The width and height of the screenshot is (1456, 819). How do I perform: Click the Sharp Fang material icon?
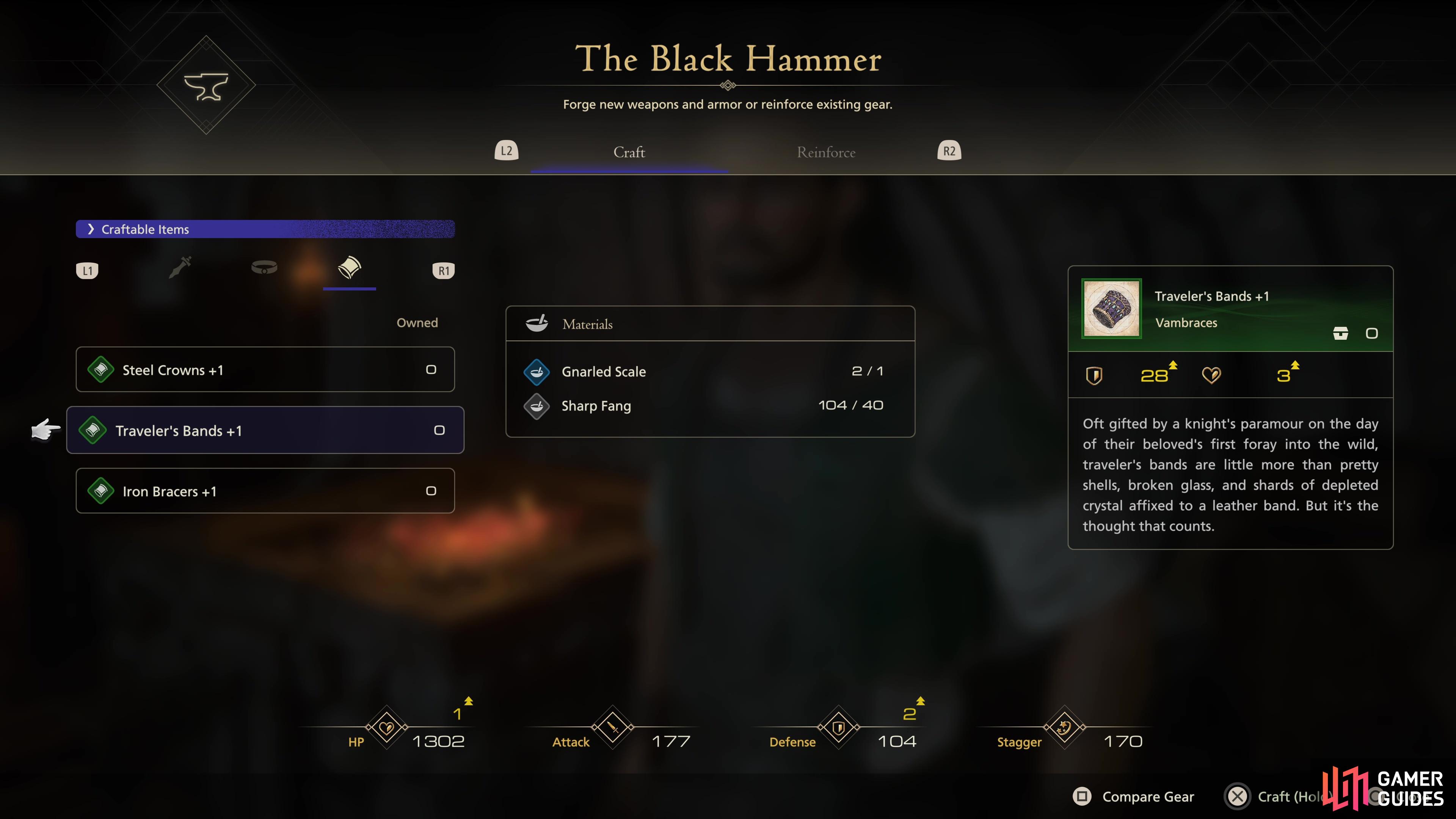click(x=537, y=406)
